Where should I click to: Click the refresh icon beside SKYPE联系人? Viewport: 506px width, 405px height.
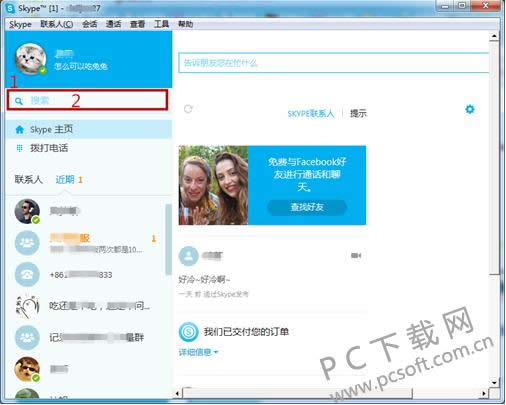tap(188, 109)
